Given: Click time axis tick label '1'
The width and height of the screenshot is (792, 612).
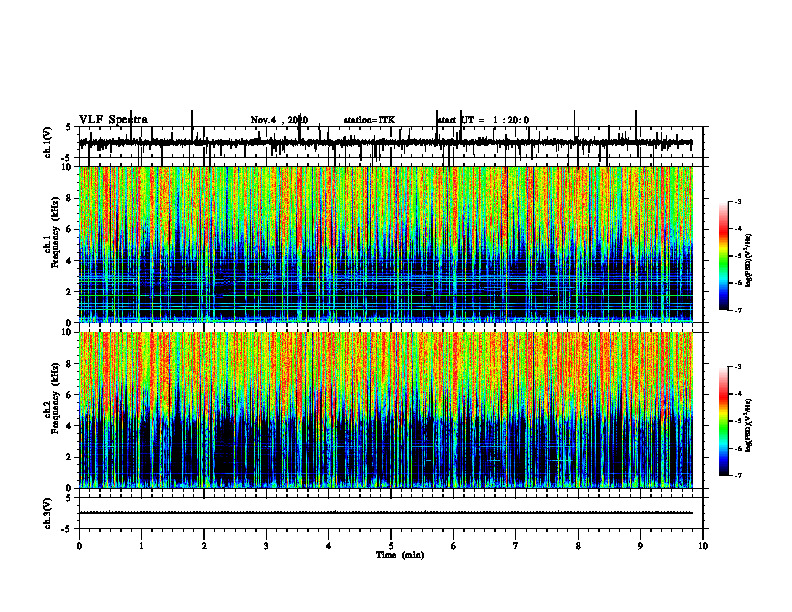Looking at the screenshot, I should [x=141, y=546].
